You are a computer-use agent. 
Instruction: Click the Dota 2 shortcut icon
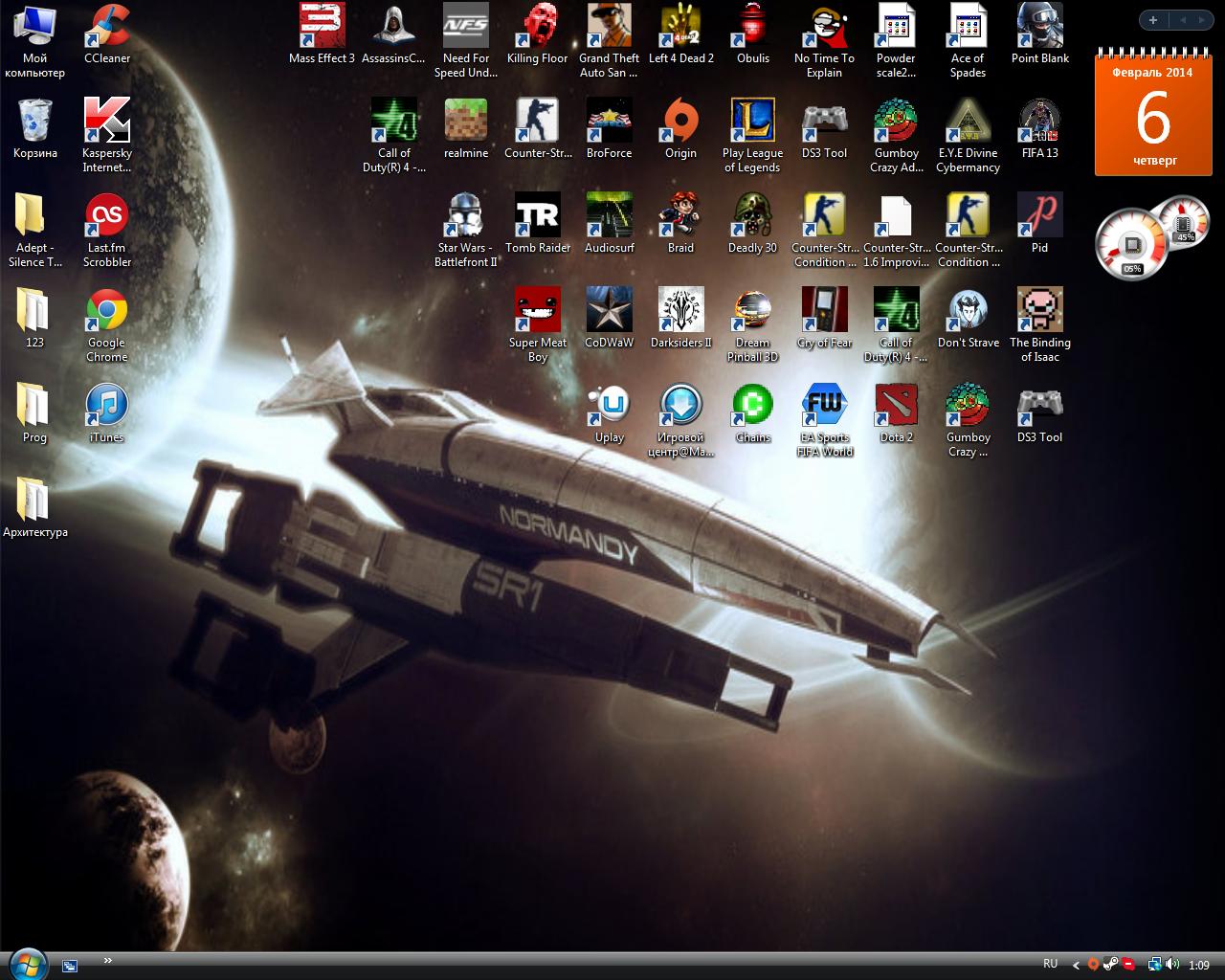(x=896, y=406)
